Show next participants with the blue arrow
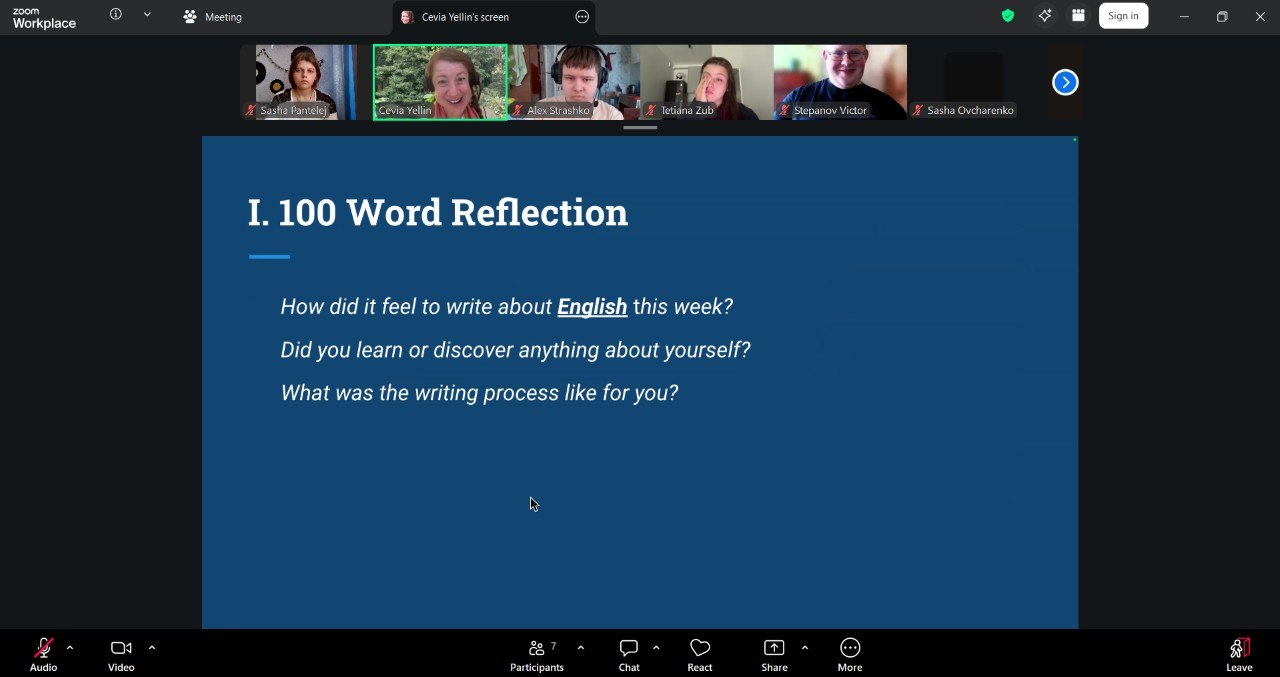1280x677 pixels. (x=1065, y=83)
